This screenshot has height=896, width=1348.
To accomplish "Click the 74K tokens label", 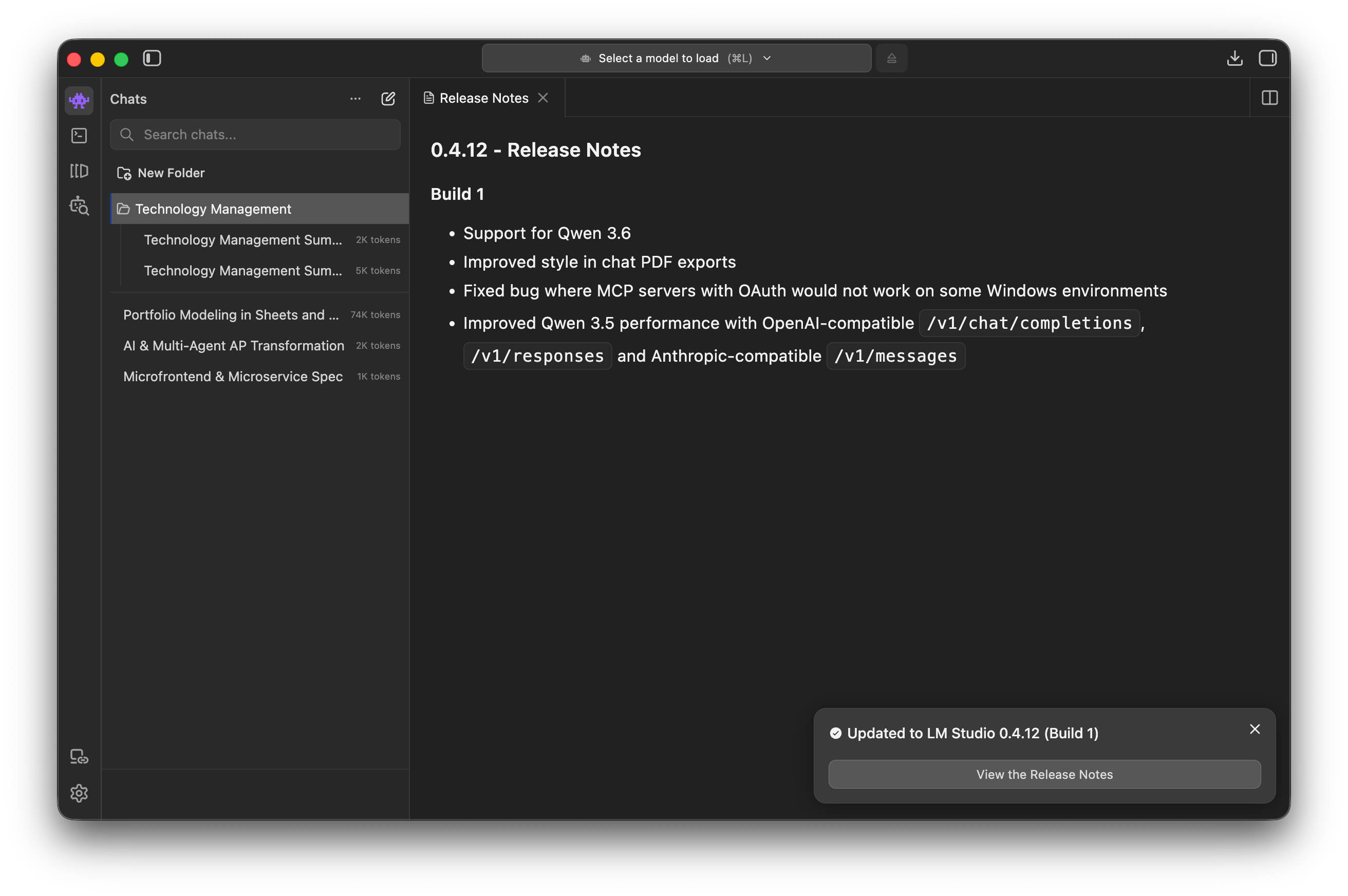I will point(375,315).
